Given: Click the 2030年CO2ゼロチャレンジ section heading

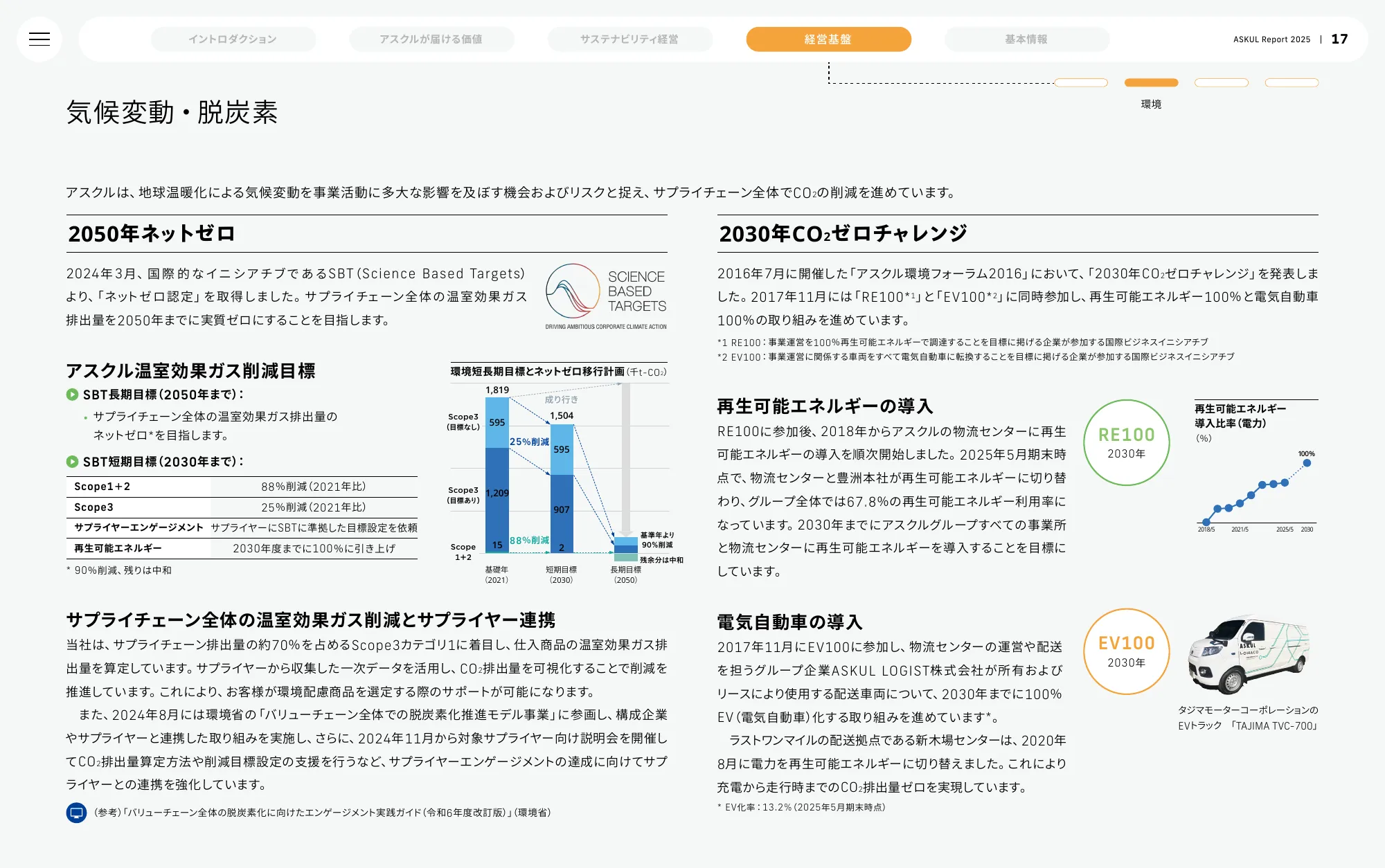Looking at the screenshot, I should pyautogui.click(x=843, y=233).
